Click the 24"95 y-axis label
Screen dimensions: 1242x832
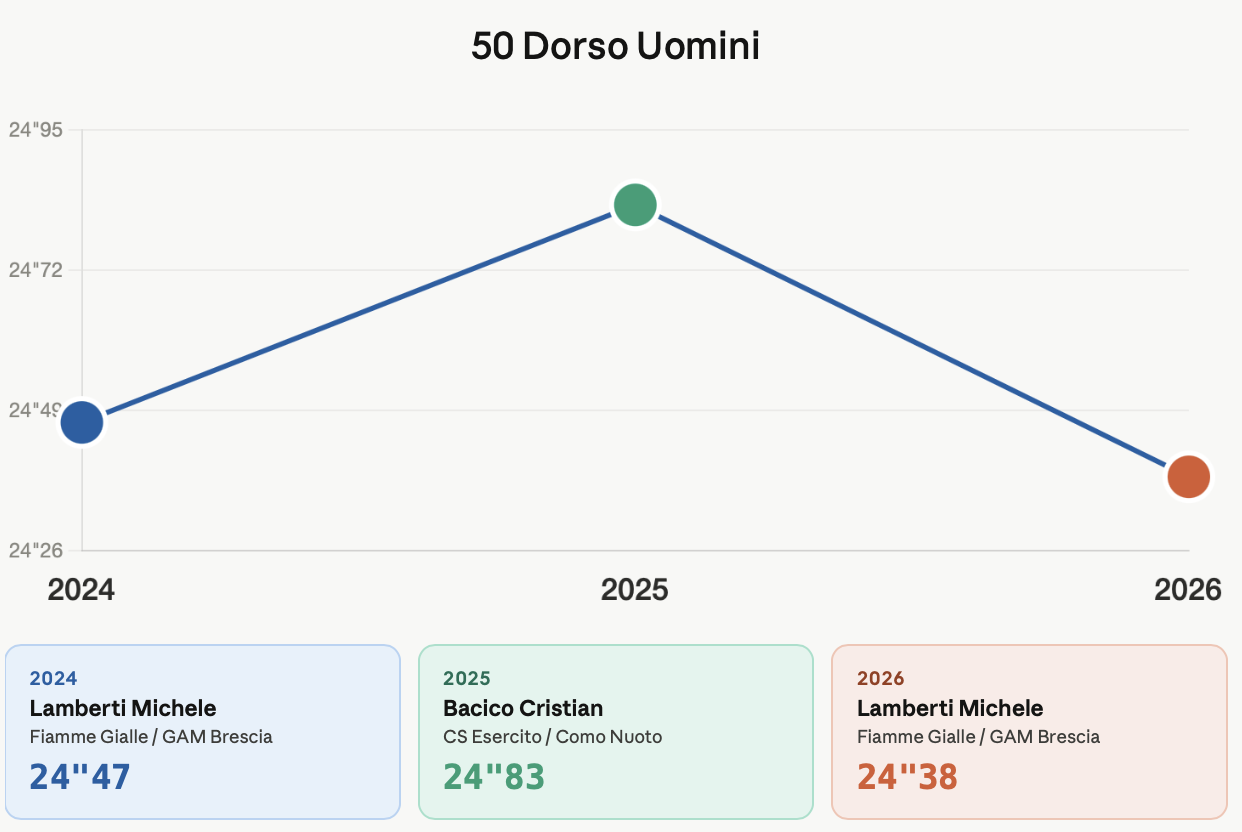click(36, 130)
